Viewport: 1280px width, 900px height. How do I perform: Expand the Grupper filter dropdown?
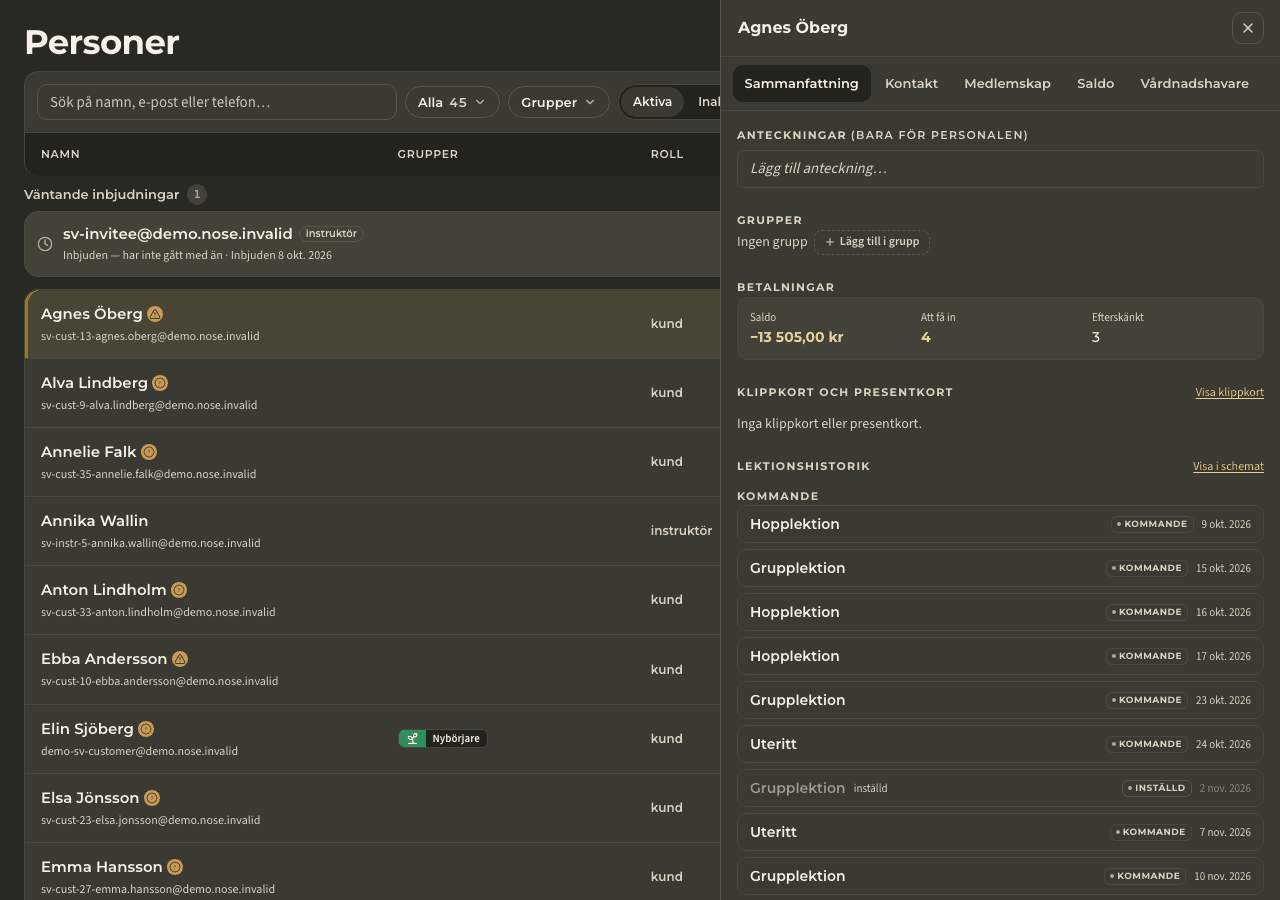click(x=559, y=102)
